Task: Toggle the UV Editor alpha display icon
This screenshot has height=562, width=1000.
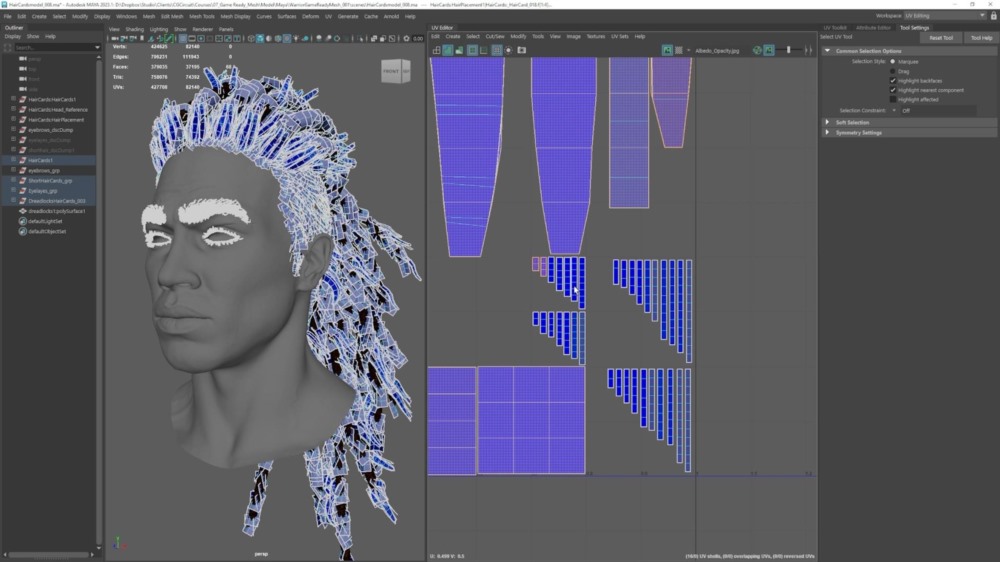Action: click(x=769, y=50)
